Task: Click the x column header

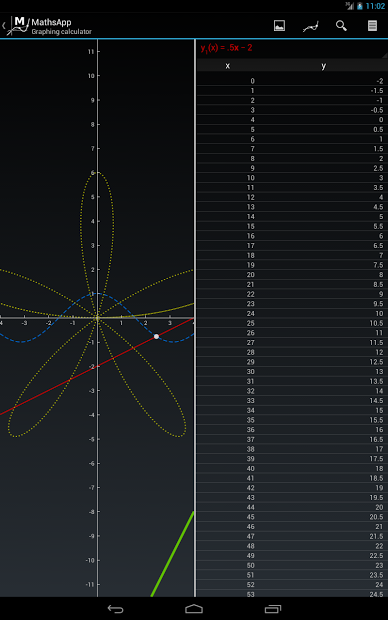Action: coord(227,66)
